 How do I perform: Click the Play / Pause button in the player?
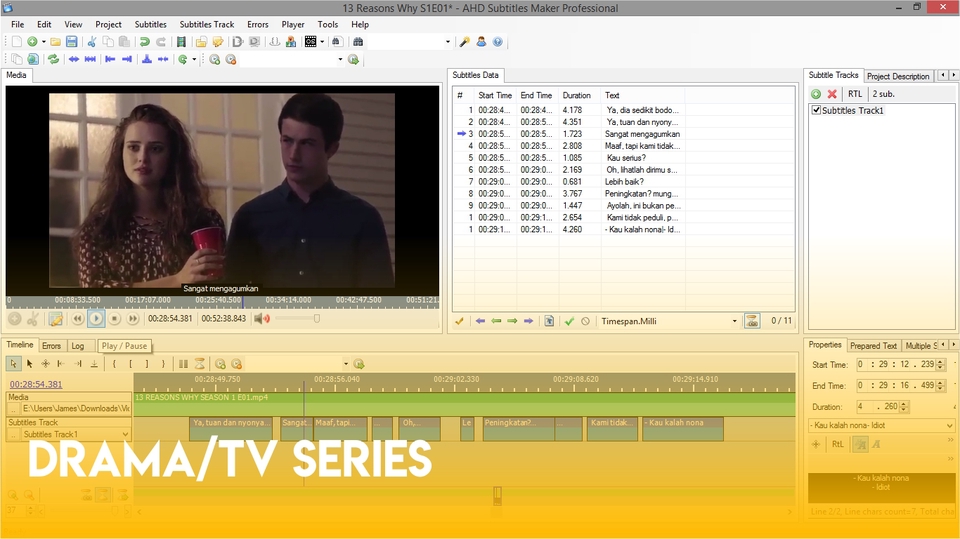pyautogui.click(x=96, y=318)
